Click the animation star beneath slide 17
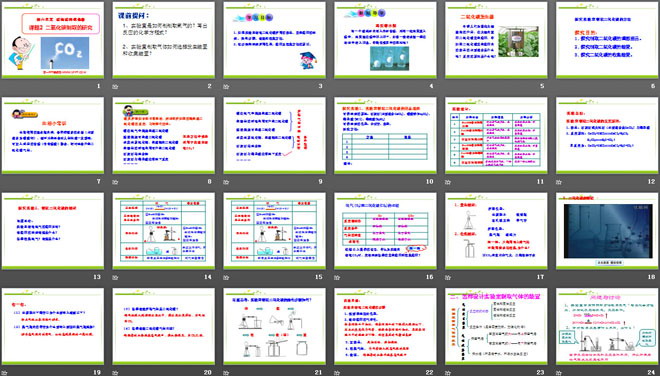660x376 pixels. point(448,278)
